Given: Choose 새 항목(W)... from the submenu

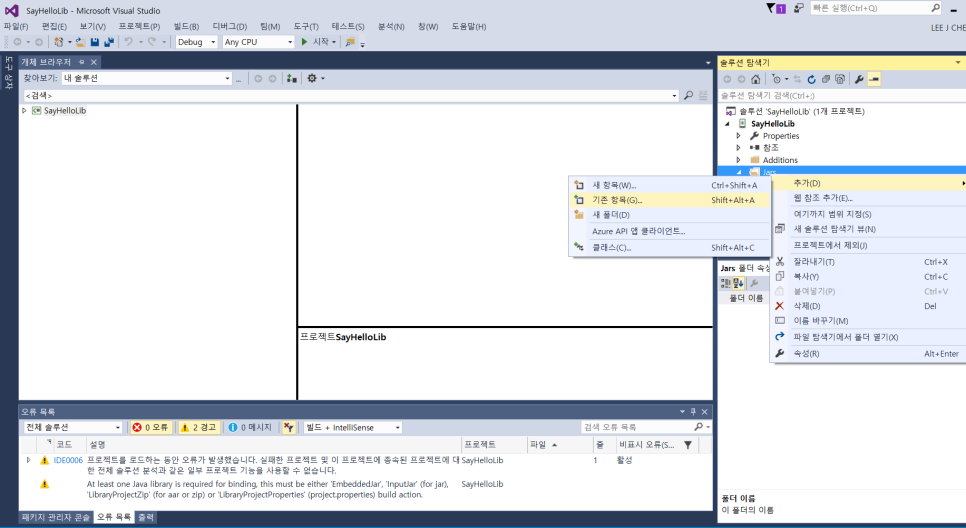Looking at the screenshot, I should point(670,185).
